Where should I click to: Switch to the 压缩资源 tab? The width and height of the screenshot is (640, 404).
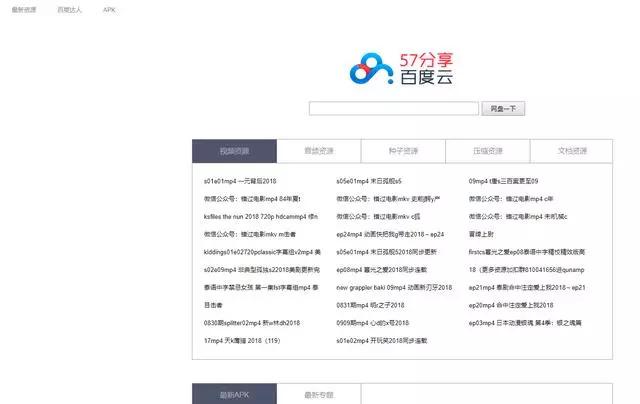coord(488,151)
